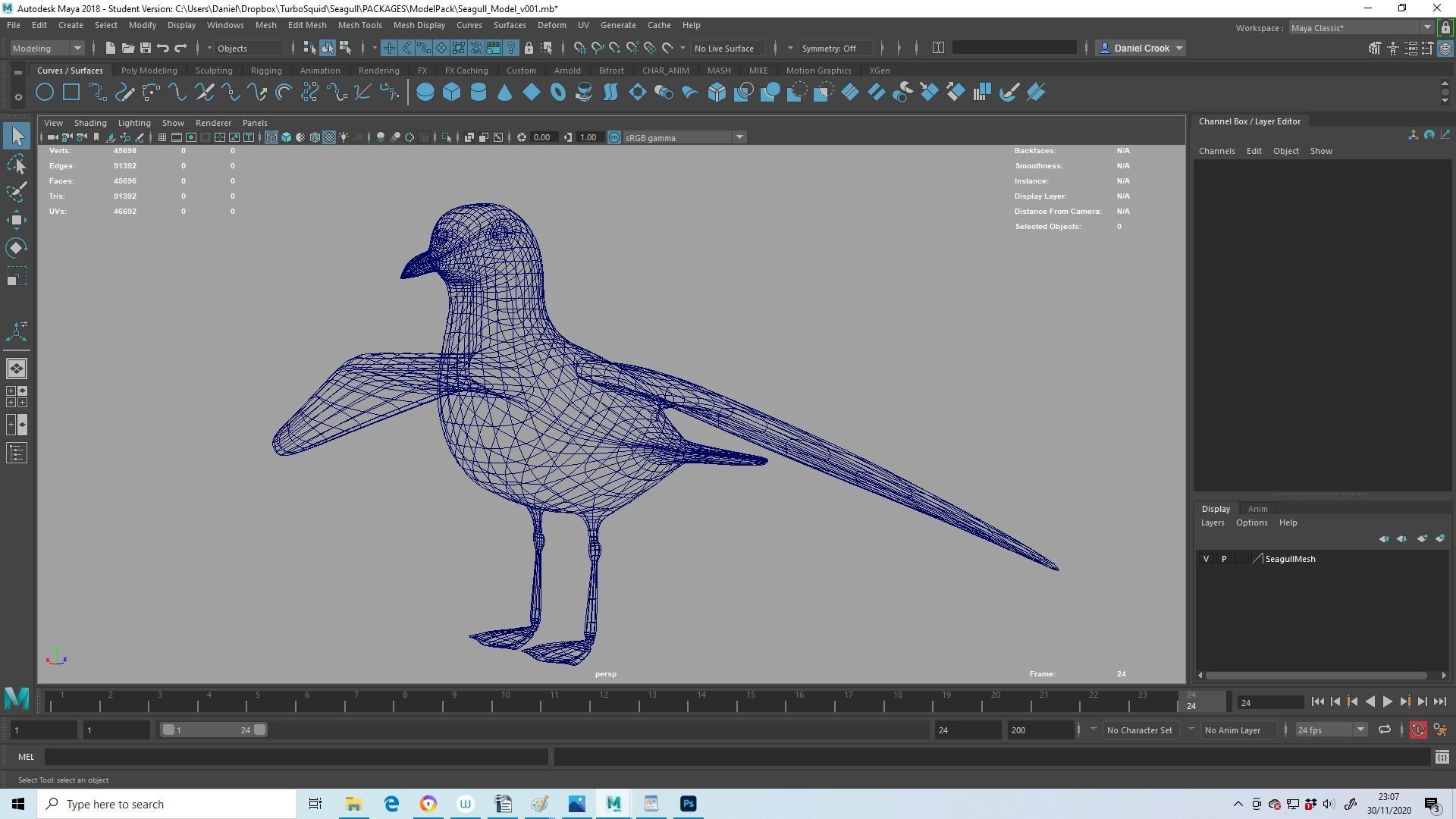Toggle wireframe on shaded display
The width and height of the screenshot is (1456, 819).
click(315, 137)
